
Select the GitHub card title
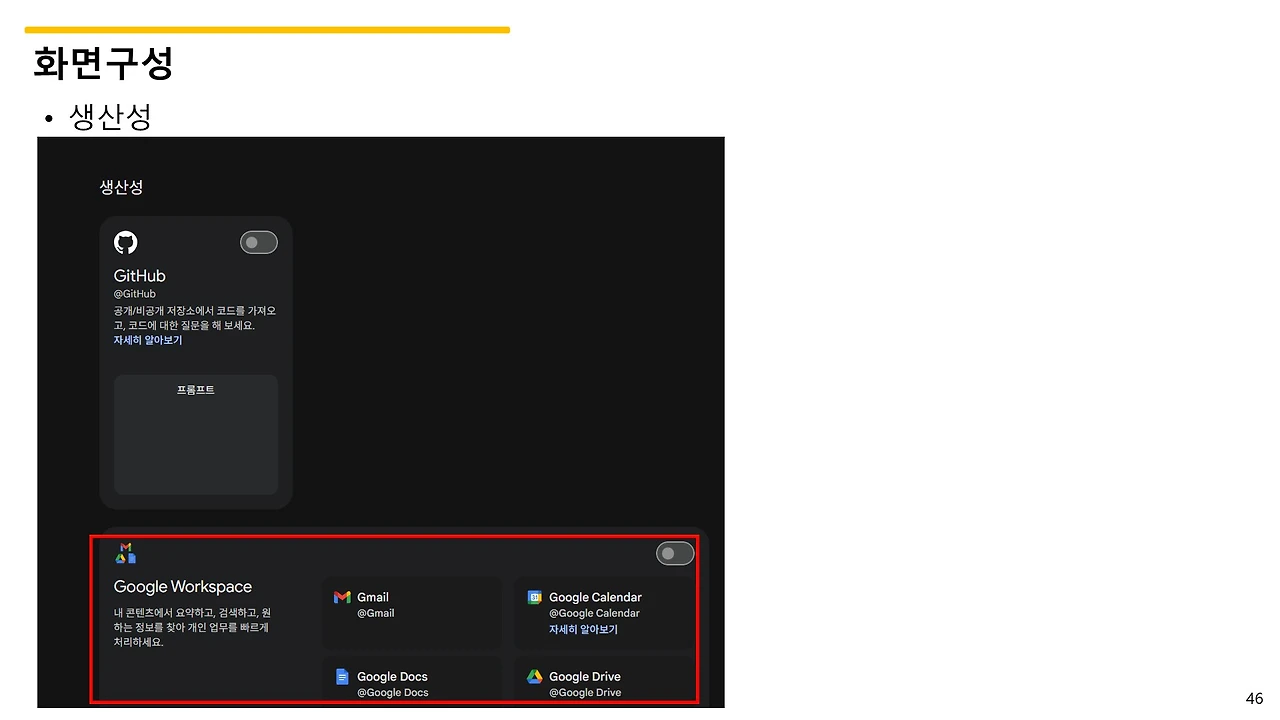(x=140, y=276)
